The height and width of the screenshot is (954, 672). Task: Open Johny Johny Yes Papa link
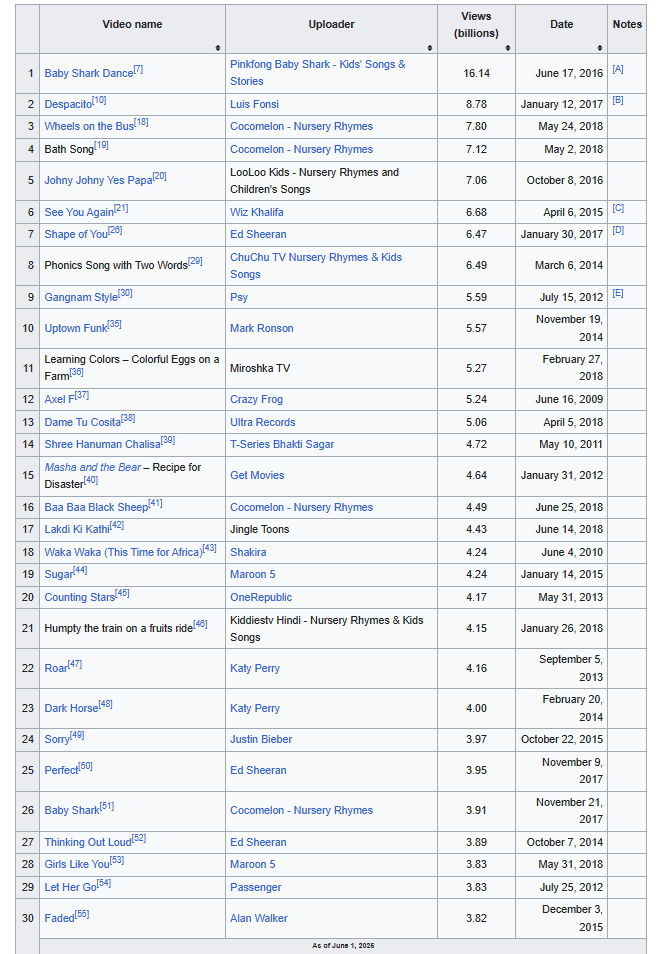(98, 181)
